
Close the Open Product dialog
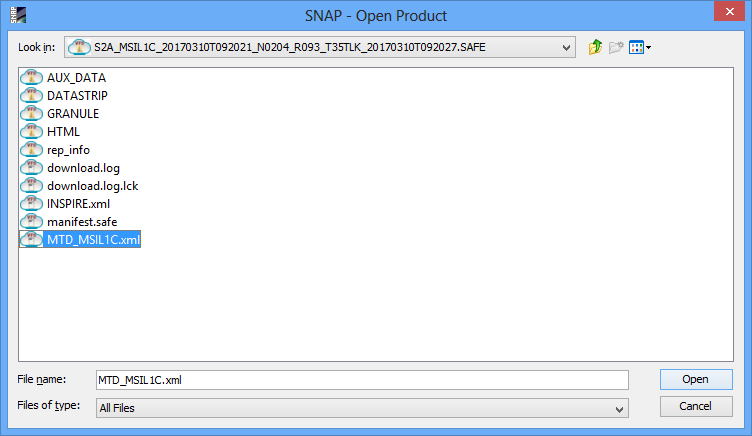tap(729, 12)
